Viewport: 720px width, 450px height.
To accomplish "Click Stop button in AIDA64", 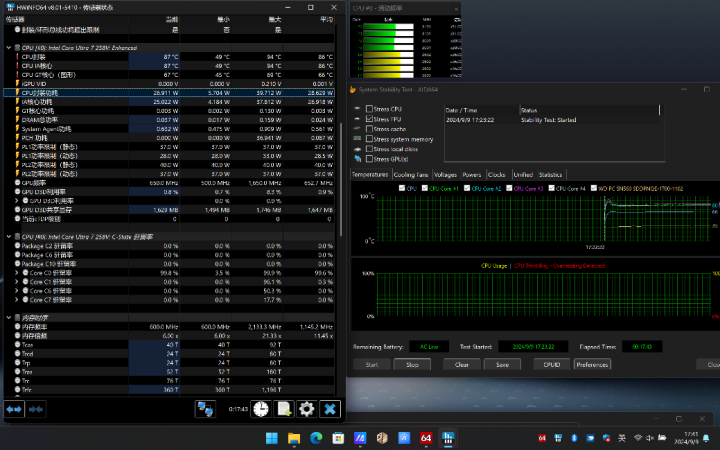I will [412, 365].
